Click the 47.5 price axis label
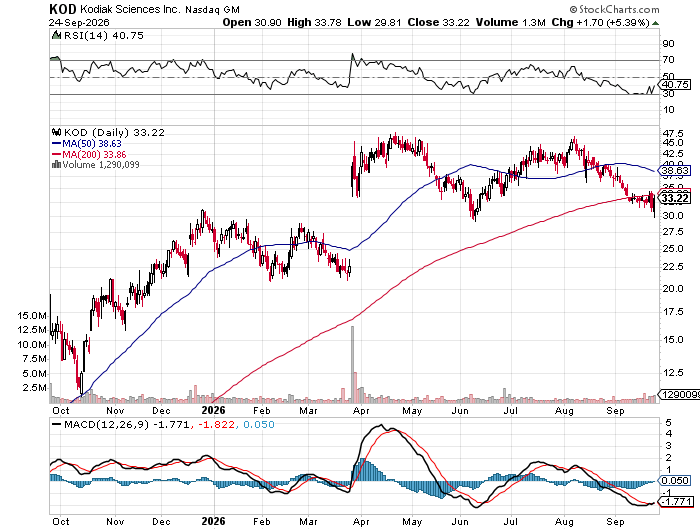 click(674, 133)
